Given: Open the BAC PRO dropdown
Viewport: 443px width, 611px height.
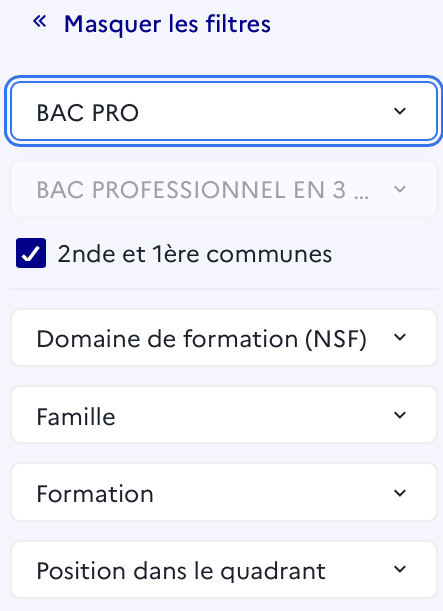Looking at the screenshot, I should point(224,111).
